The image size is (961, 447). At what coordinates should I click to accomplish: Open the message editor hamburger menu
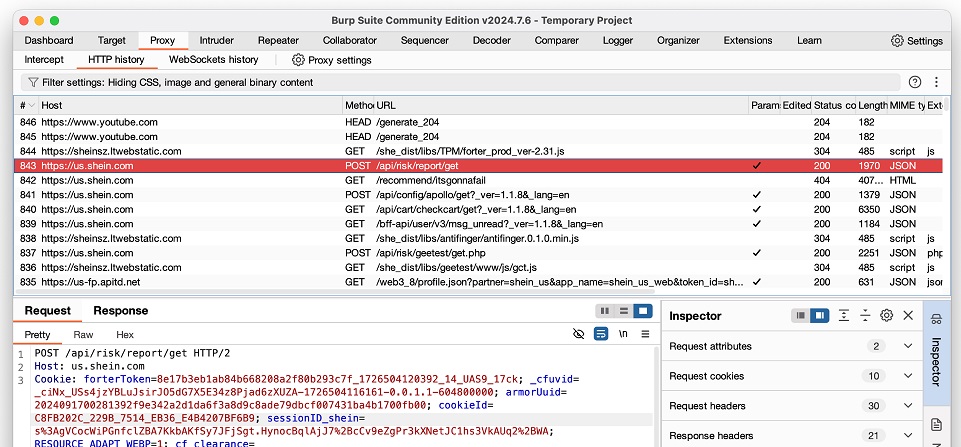[x=645, y=334]
